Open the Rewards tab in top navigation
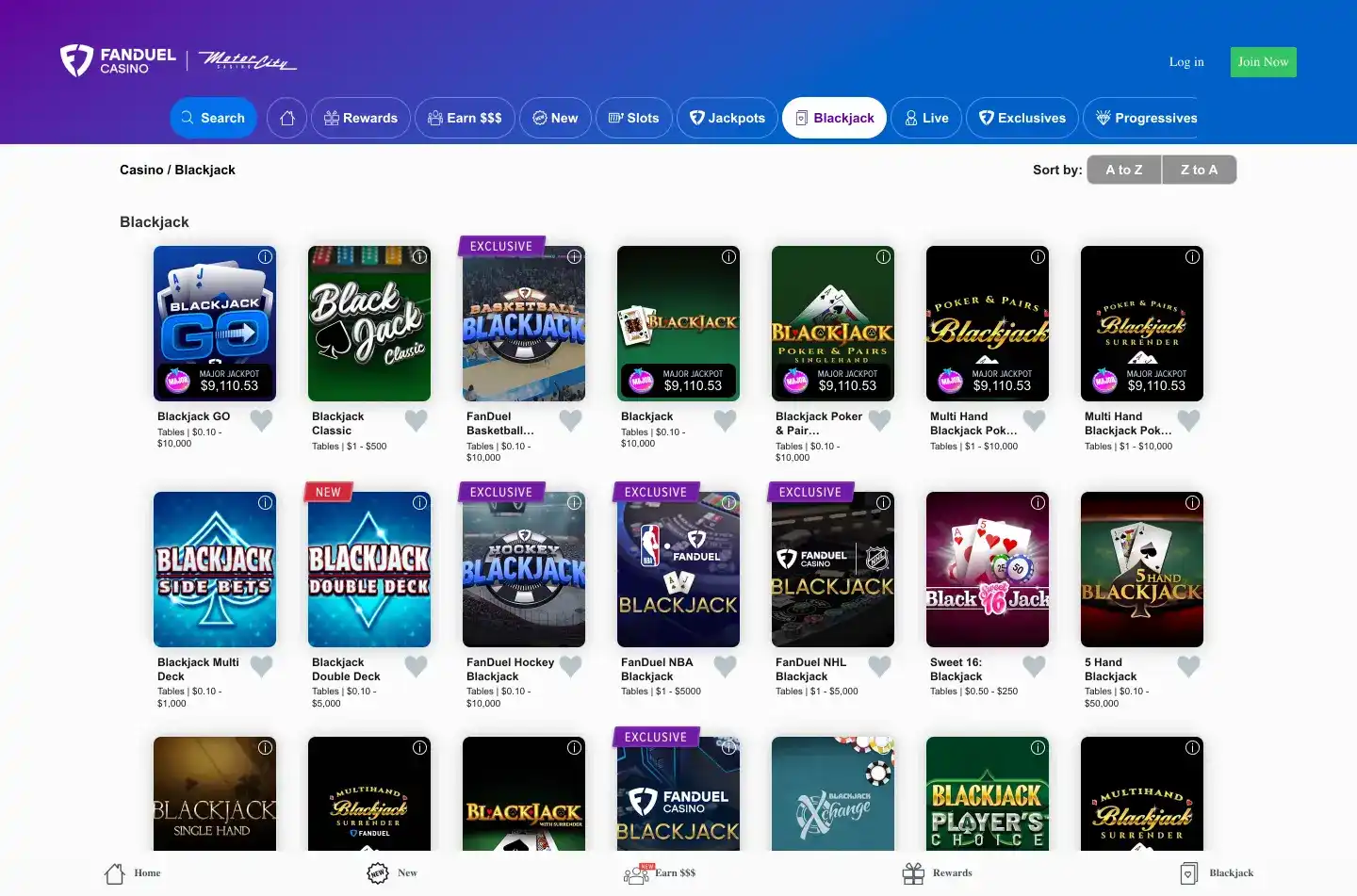The image size is (1357, 896). pos(361,118)
